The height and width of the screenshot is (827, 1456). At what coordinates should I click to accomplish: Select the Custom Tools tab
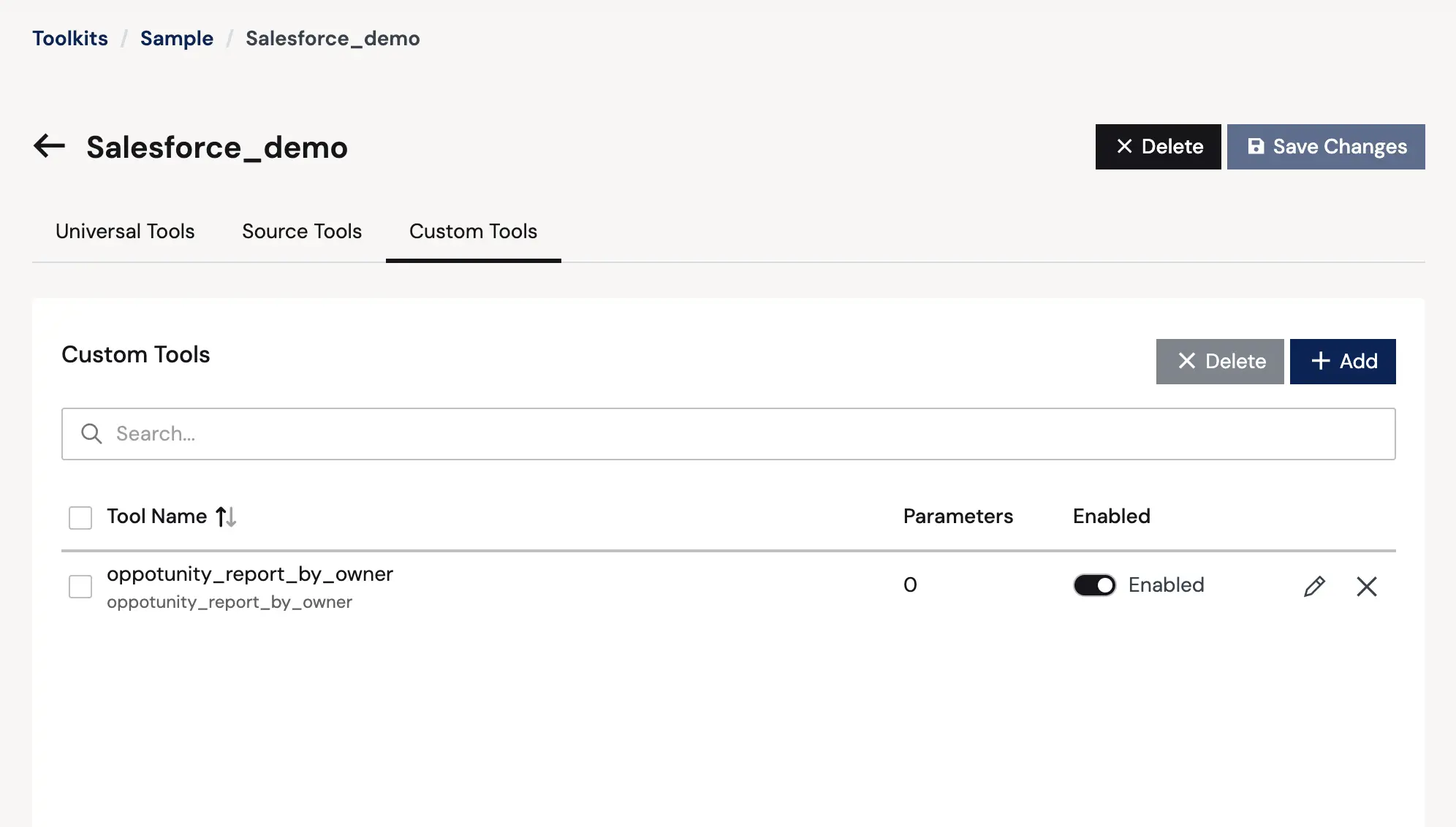click(473, 232)
